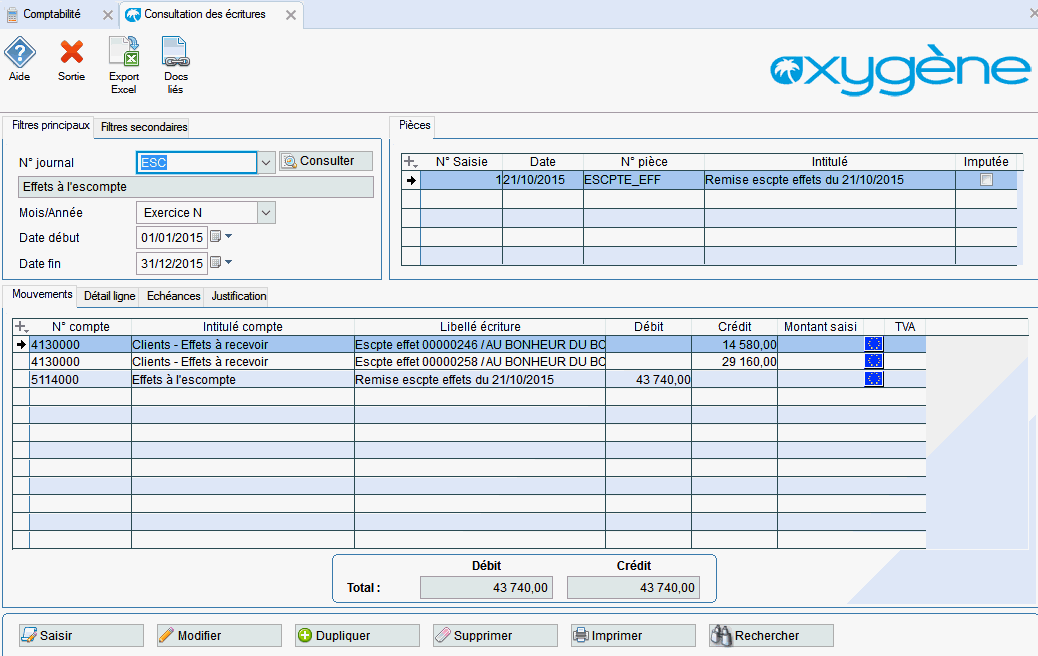This screenshot has height=656, width=1038.
Task: Delete the entry with Supprimer
Action: pos(495,635)
